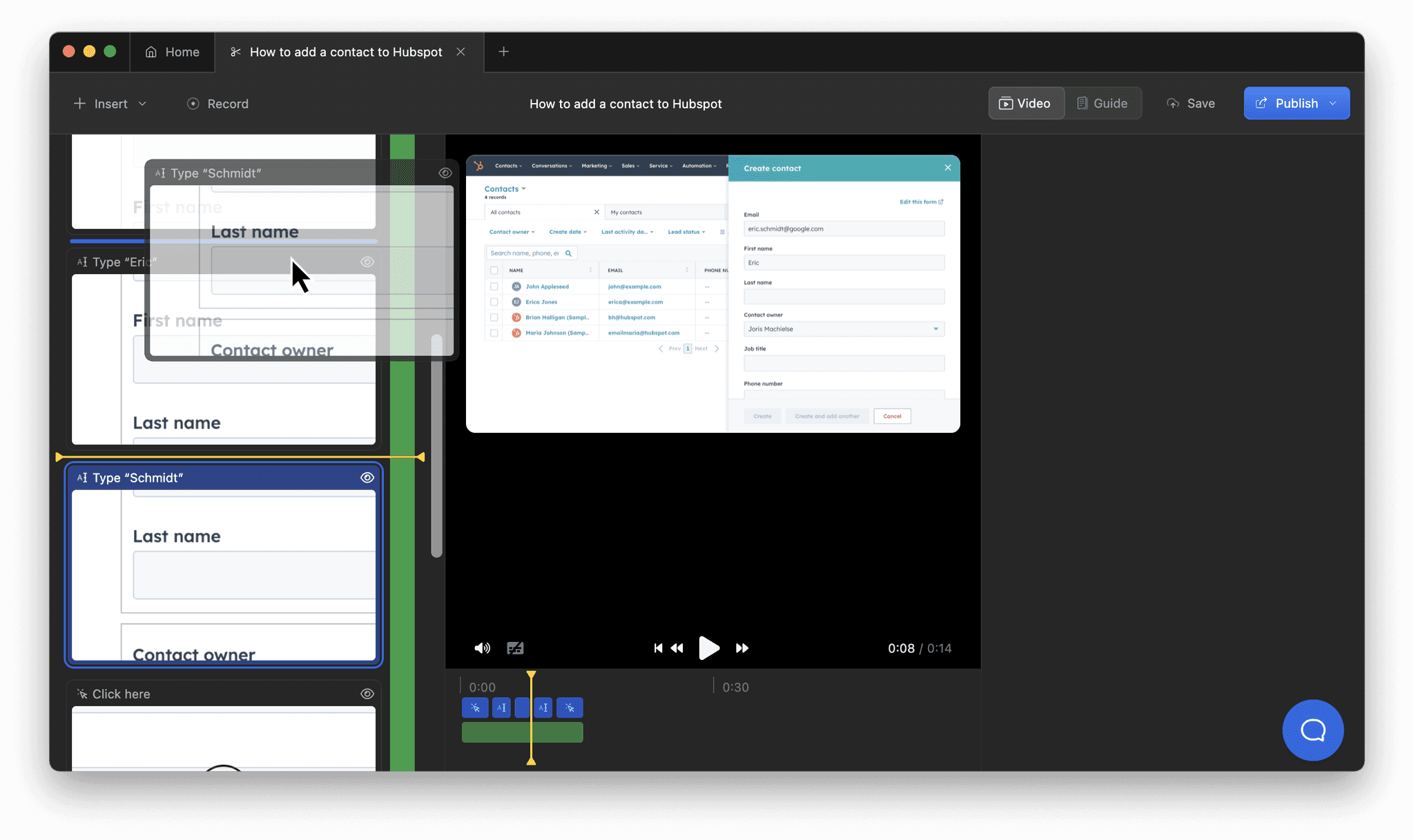Select the first type clip in timeline
1414x840 pixels.
click(501, 707)
